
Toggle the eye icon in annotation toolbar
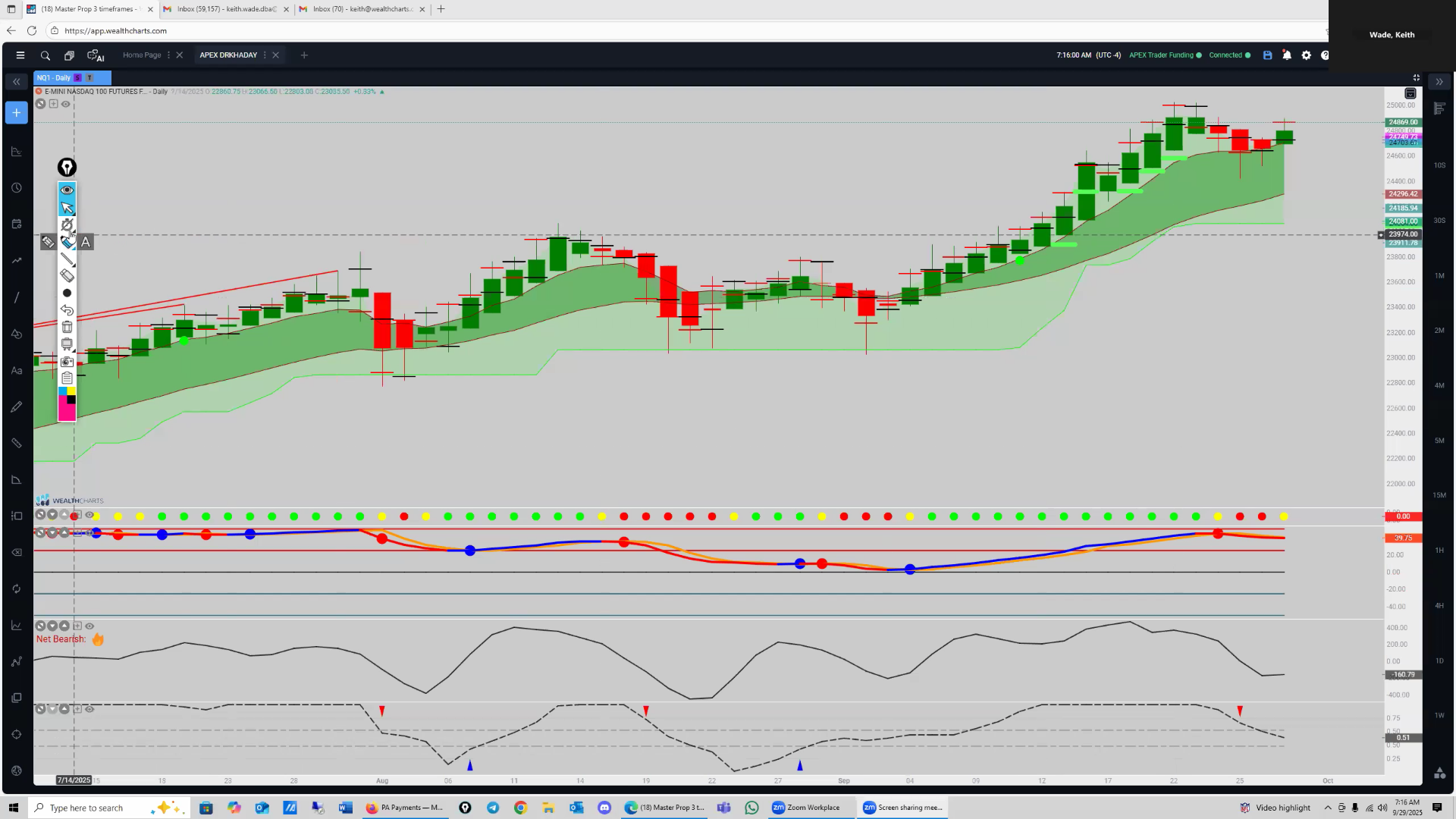tap(67, 190)
